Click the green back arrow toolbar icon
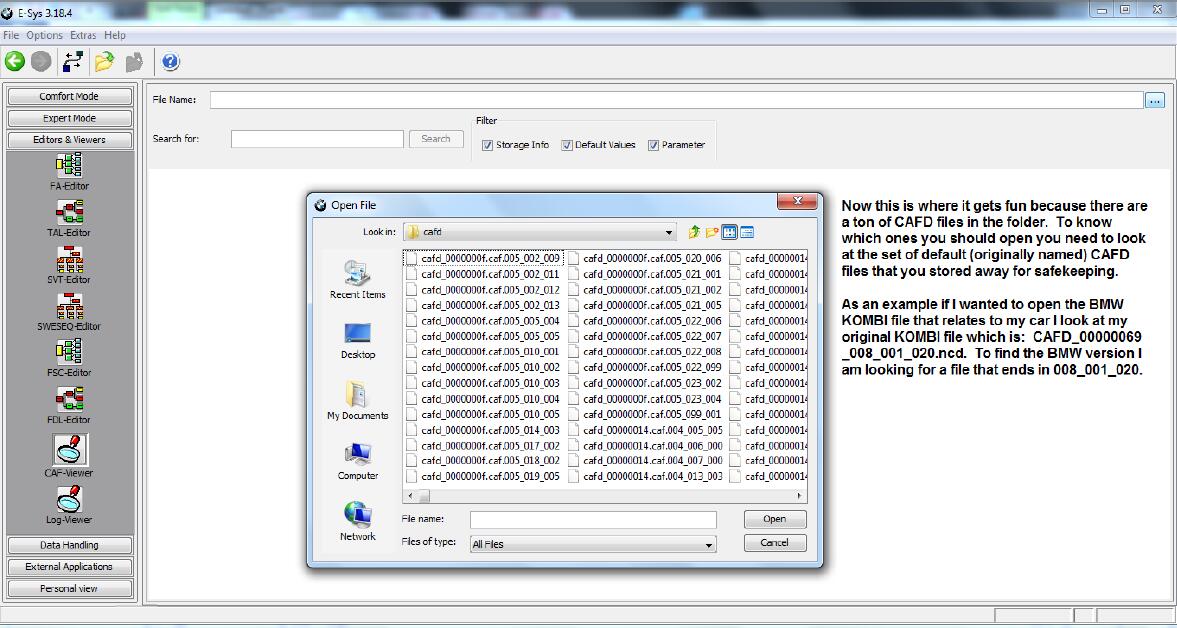 [15, 62]
